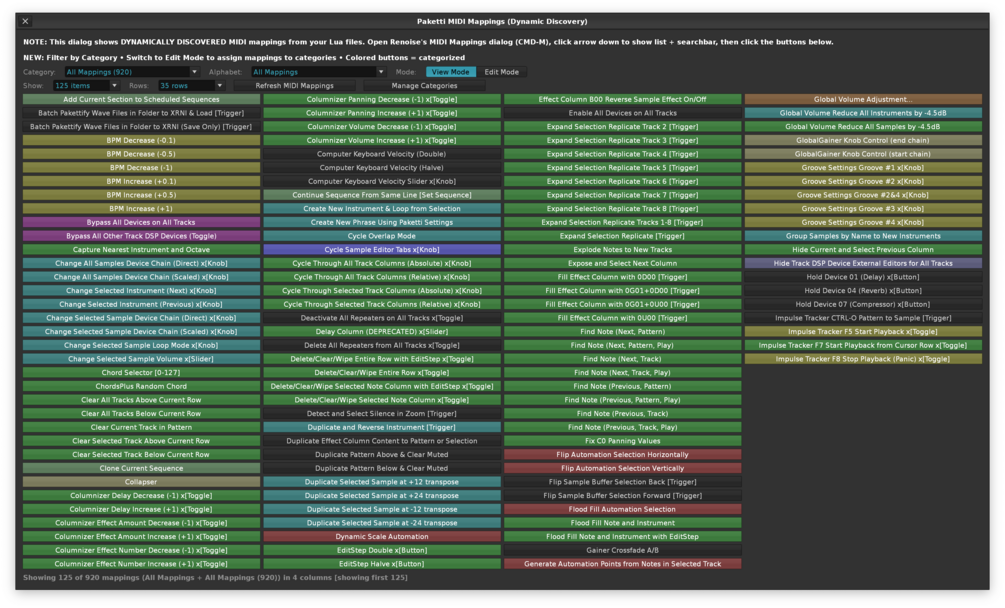
Task: Open the Category dropdown showing All Mappings (920)
Action: (x=131, y=72)
